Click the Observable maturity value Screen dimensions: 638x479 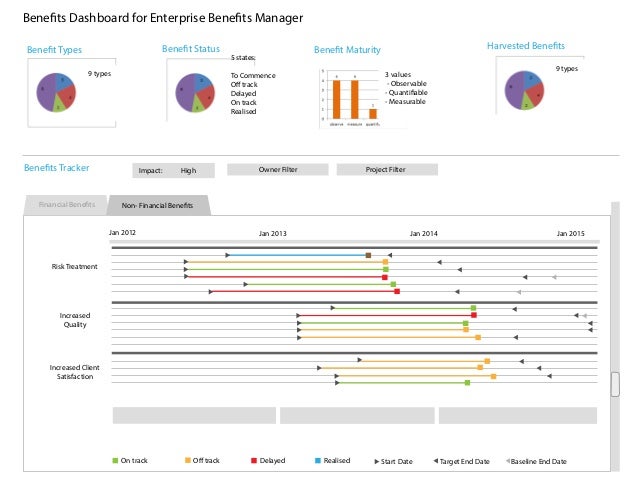[x=408, y=83]
